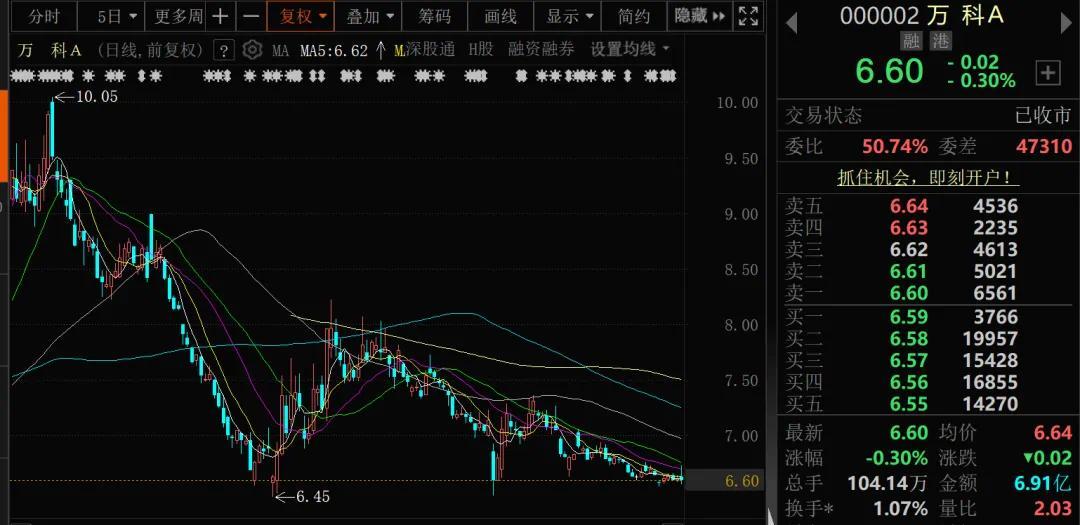
Task: Click the MA5:6.62 value label
Action: [333, 50]
